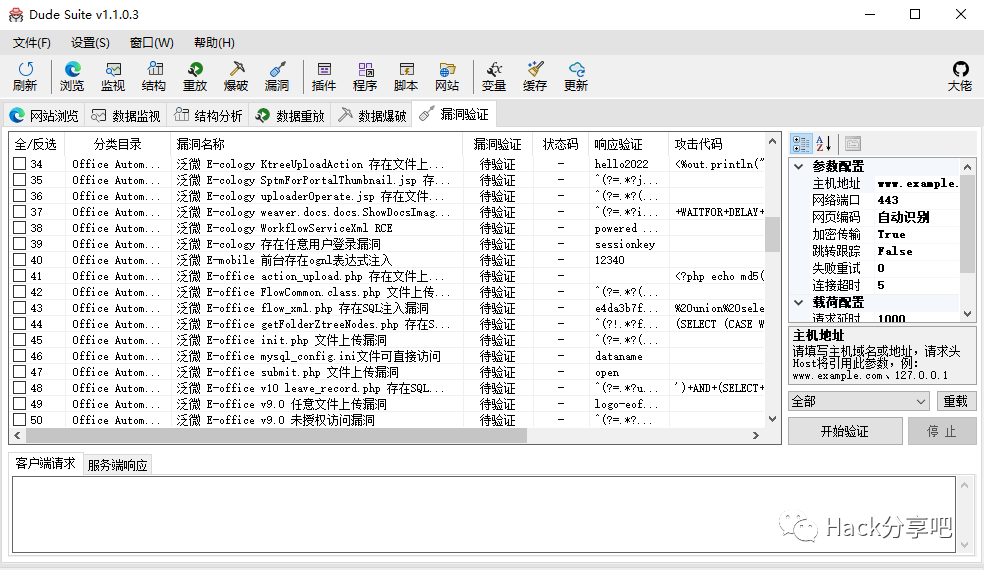Switch to the 网站浏览 tab
The width and height of the screenshot is (984, 570).
click(44, 116)
